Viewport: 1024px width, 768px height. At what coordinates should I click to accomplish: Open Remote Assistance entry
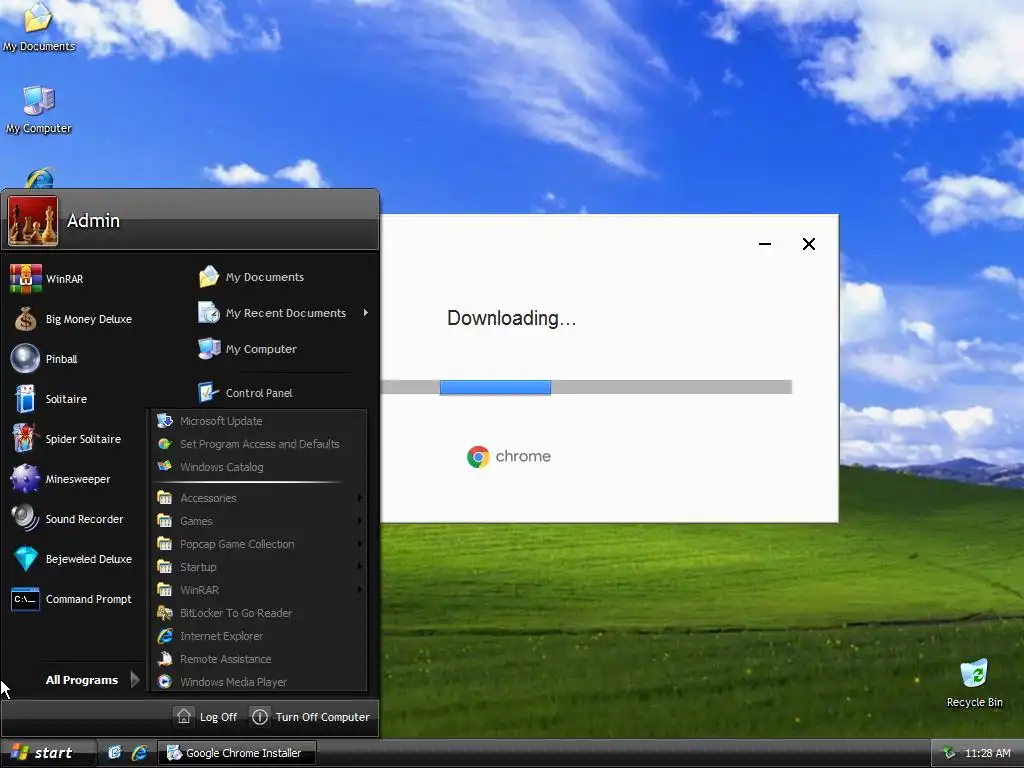click(x=214, y=659)
